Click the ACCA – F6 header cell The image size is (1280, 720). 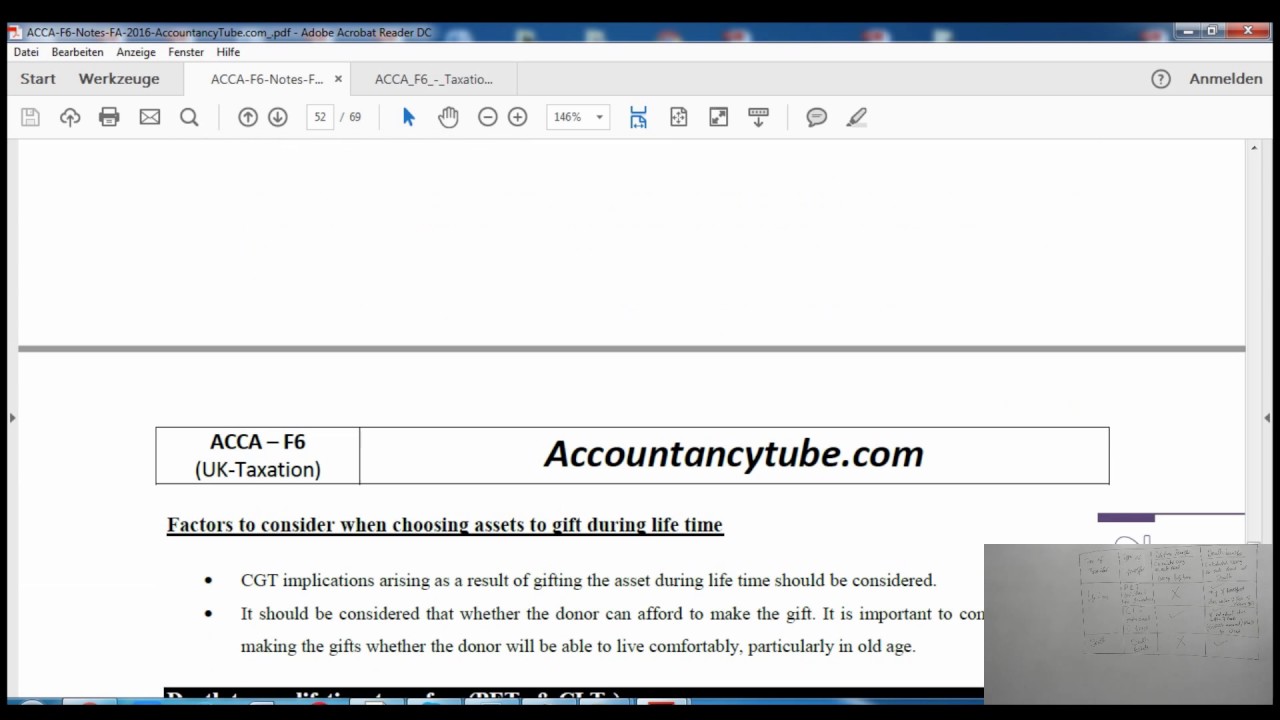point(258,456)
